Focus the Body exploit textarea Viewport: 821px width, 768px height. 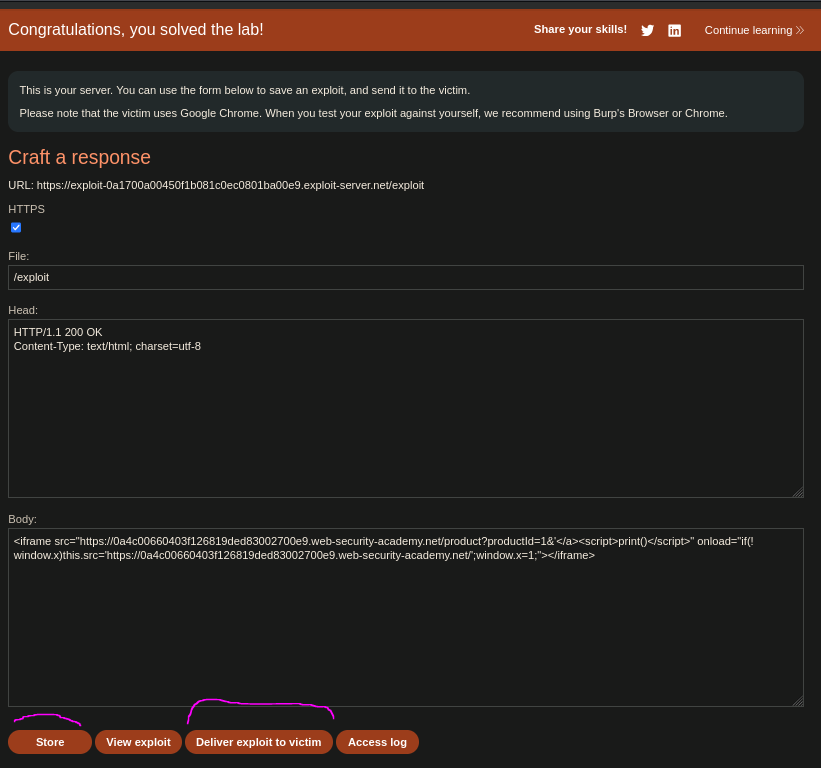click(x=406, y=617)
